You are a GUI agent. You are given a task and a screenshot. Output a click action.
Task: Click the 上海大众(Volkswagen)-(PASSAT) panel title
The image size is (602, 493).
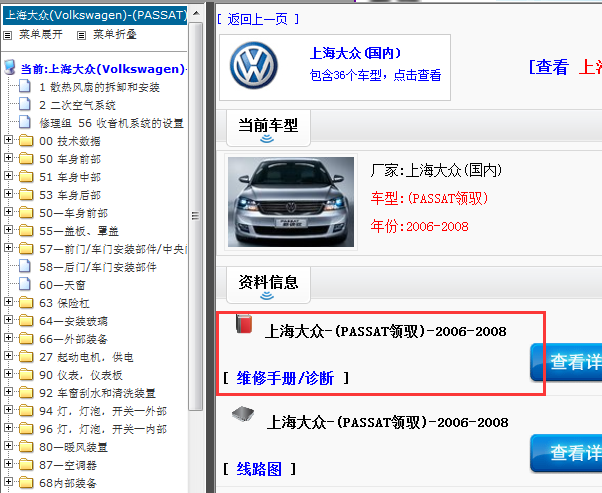95,15
